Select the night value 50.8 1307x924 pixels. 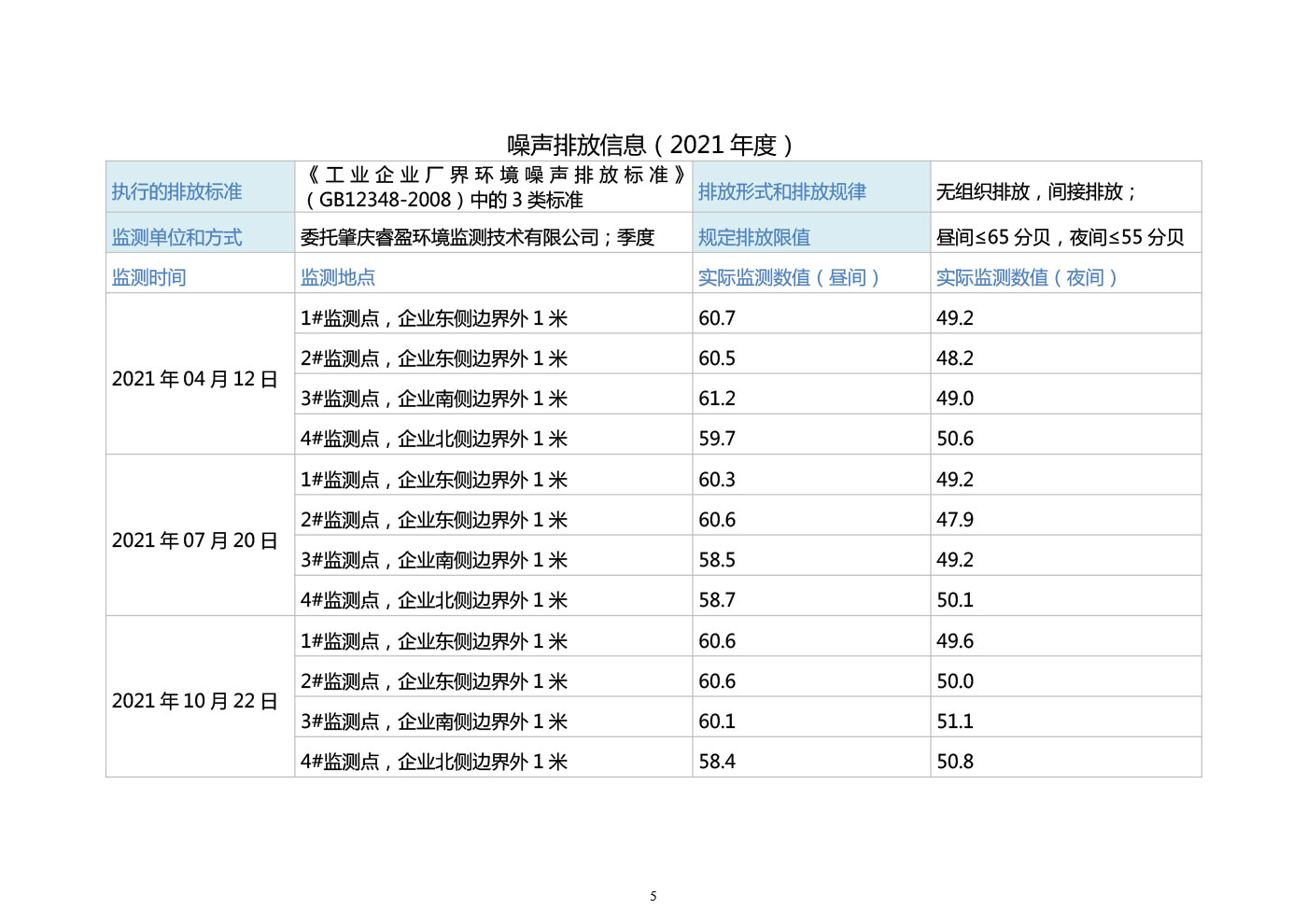[x=1066, y=757]
